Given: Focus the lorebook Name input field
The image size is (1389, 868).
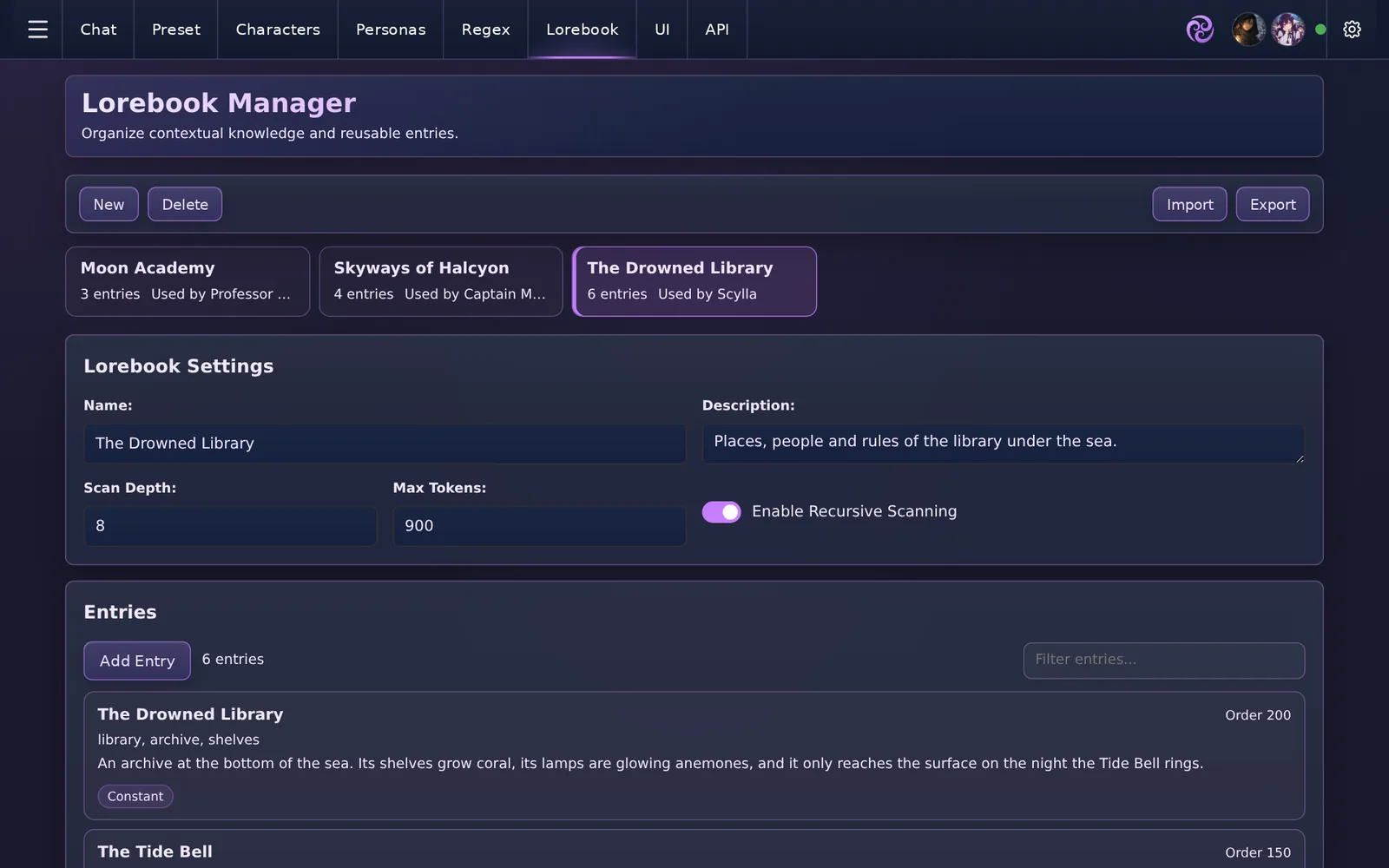Looking at the screenshot, I should (385, 444).
